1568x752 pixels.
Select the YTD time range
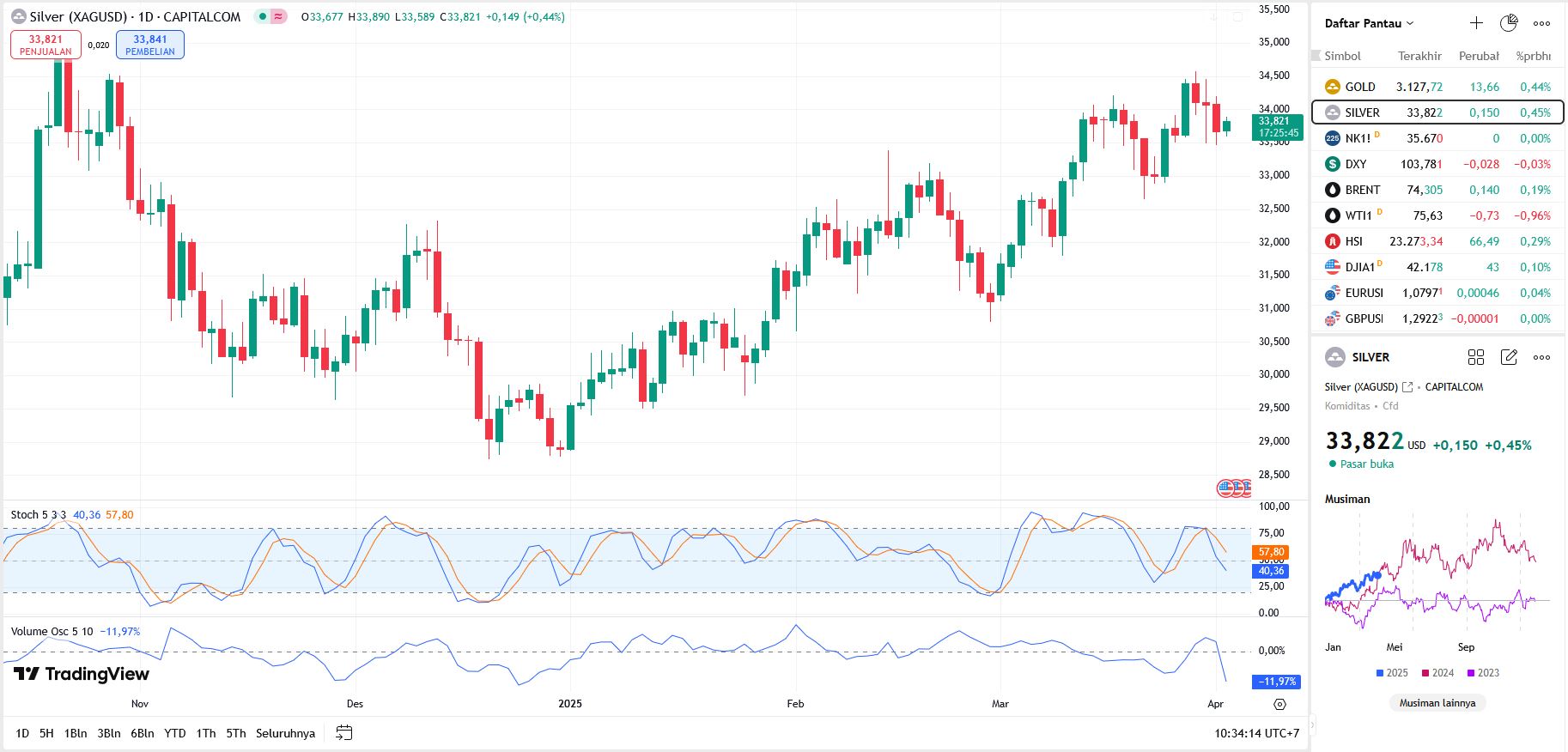(x=175, y=733)
